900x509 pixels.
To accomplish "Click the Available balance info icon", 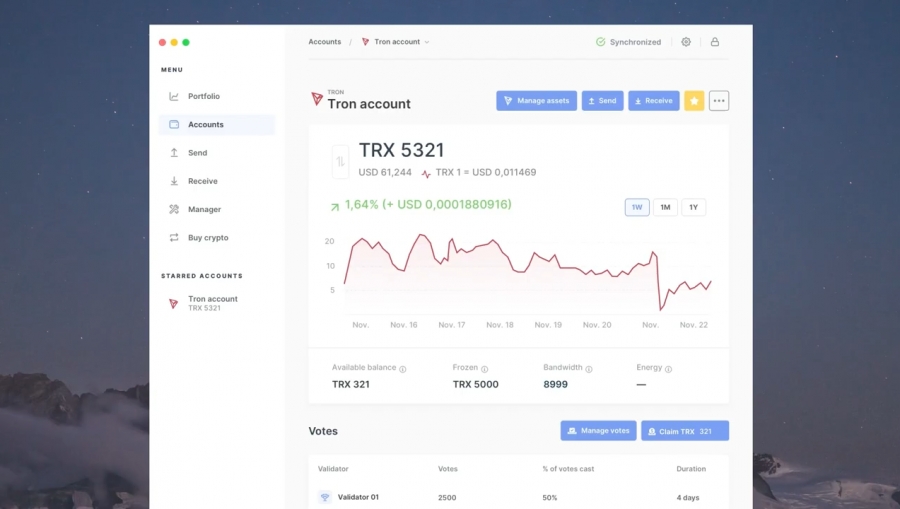I will [402, 369].
